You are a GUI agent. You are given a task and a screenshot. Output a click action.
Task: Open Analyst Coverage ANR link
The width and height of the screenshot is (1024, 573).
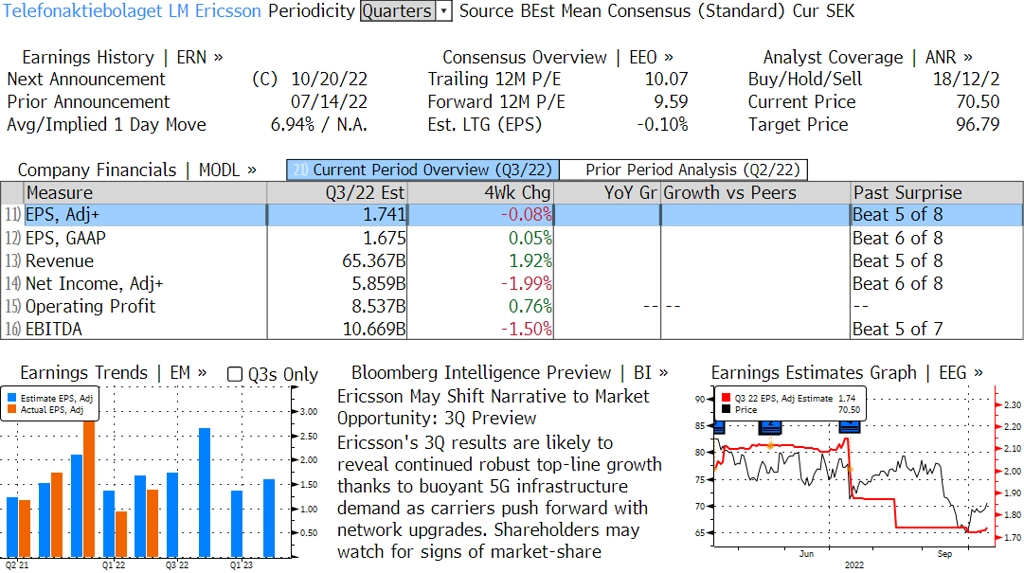868,57
